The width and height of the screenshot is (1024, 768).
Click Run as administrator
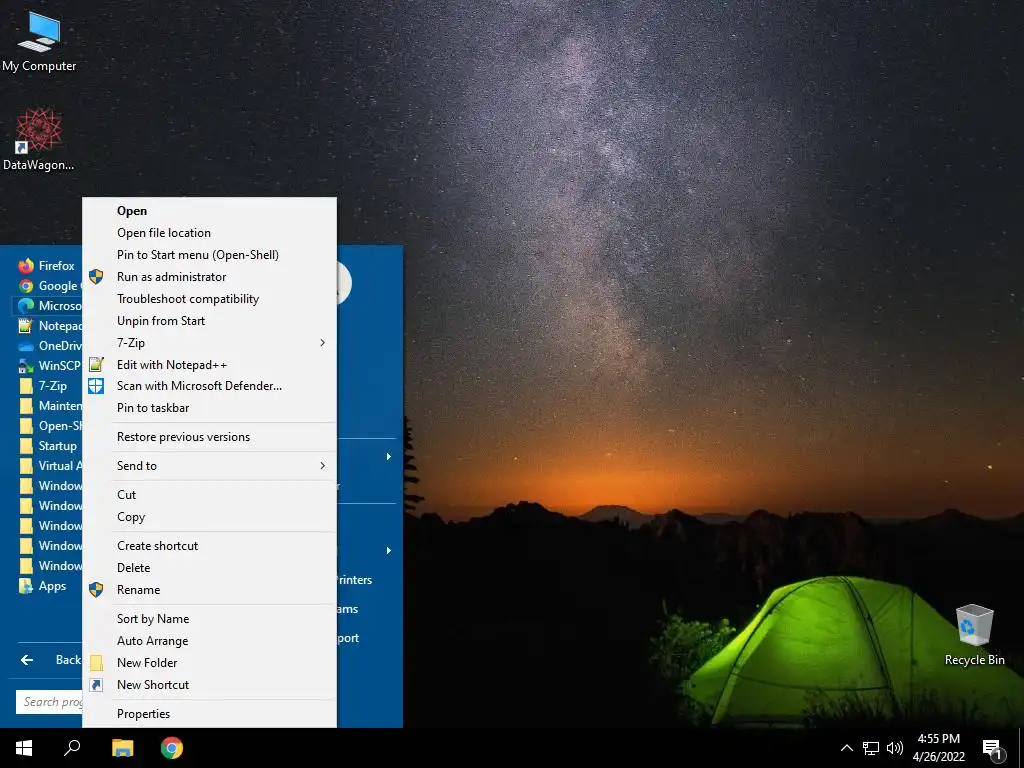click(x=210, y=277)
